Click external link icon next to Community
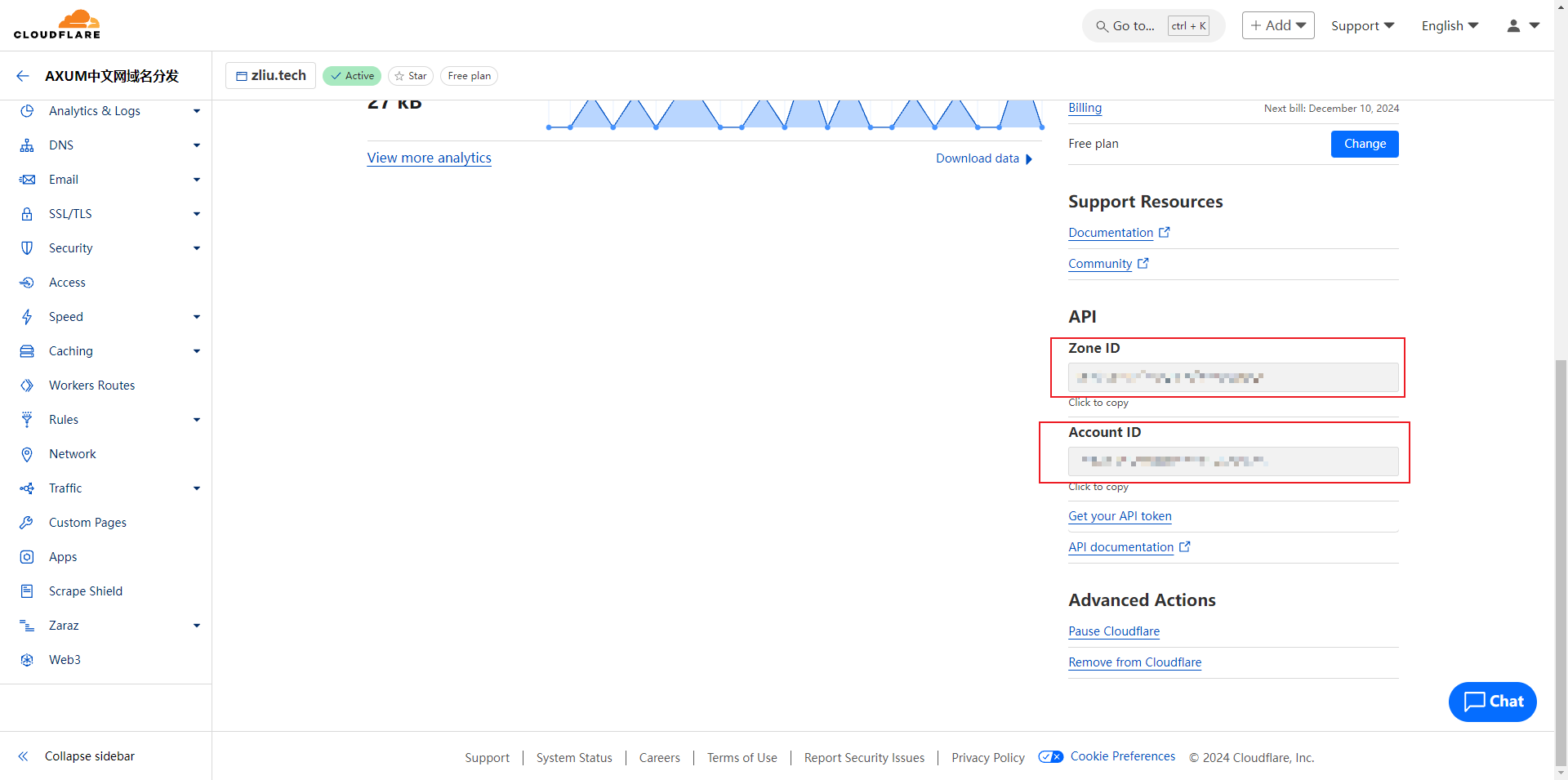Screen dimensions: 1568x780 click(x=1143, y=264)
